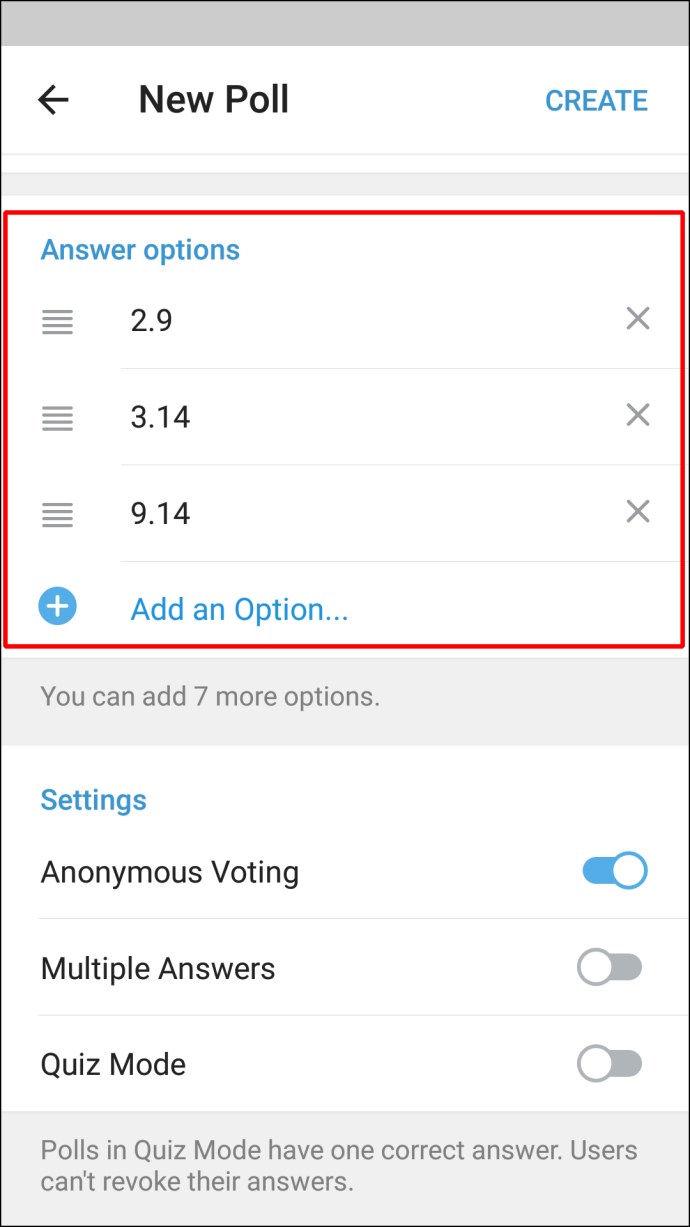The image size is (690, 1227).
Task: Turn on the Quiz Mode switch
Action: click(610, 1064)
